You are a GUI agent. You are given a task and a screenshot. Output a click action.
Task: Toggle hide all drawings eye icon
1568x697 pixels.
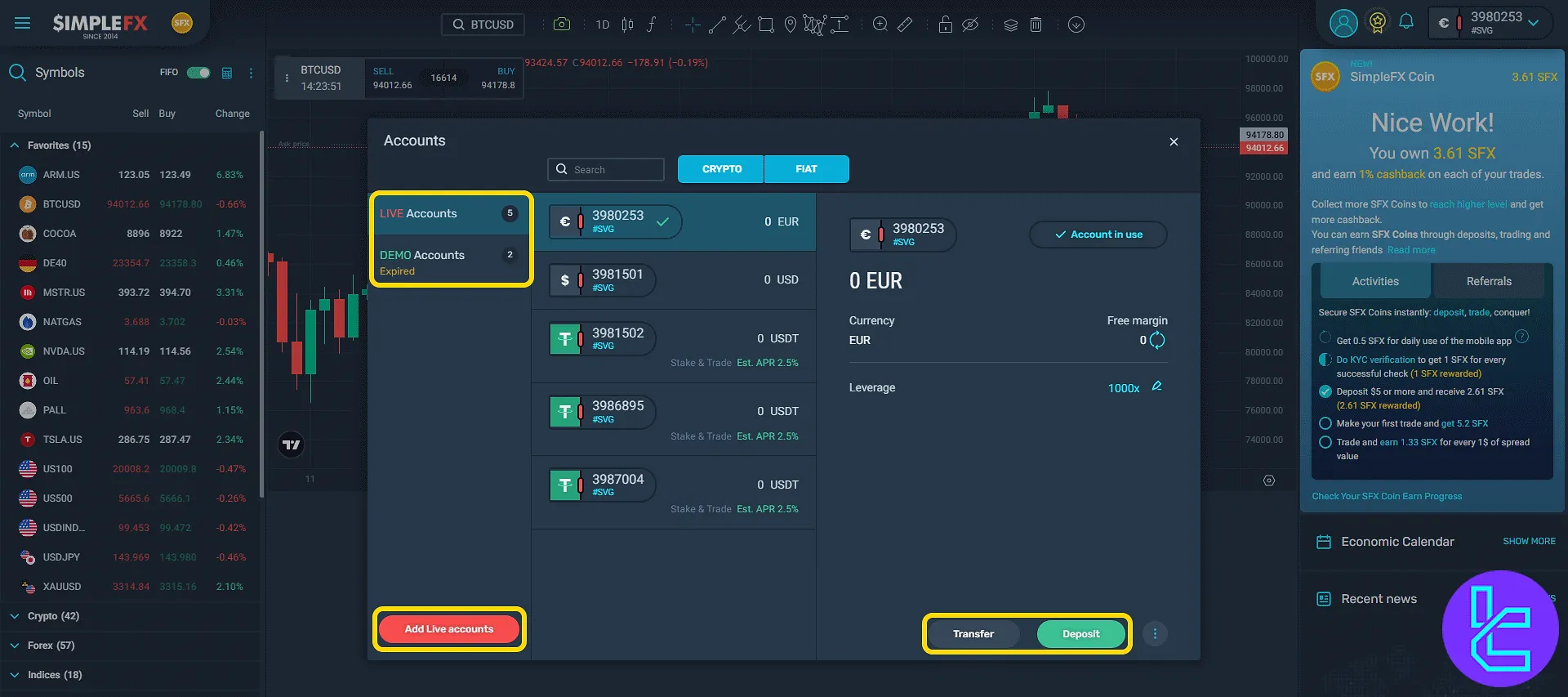[x=970, y=25]
